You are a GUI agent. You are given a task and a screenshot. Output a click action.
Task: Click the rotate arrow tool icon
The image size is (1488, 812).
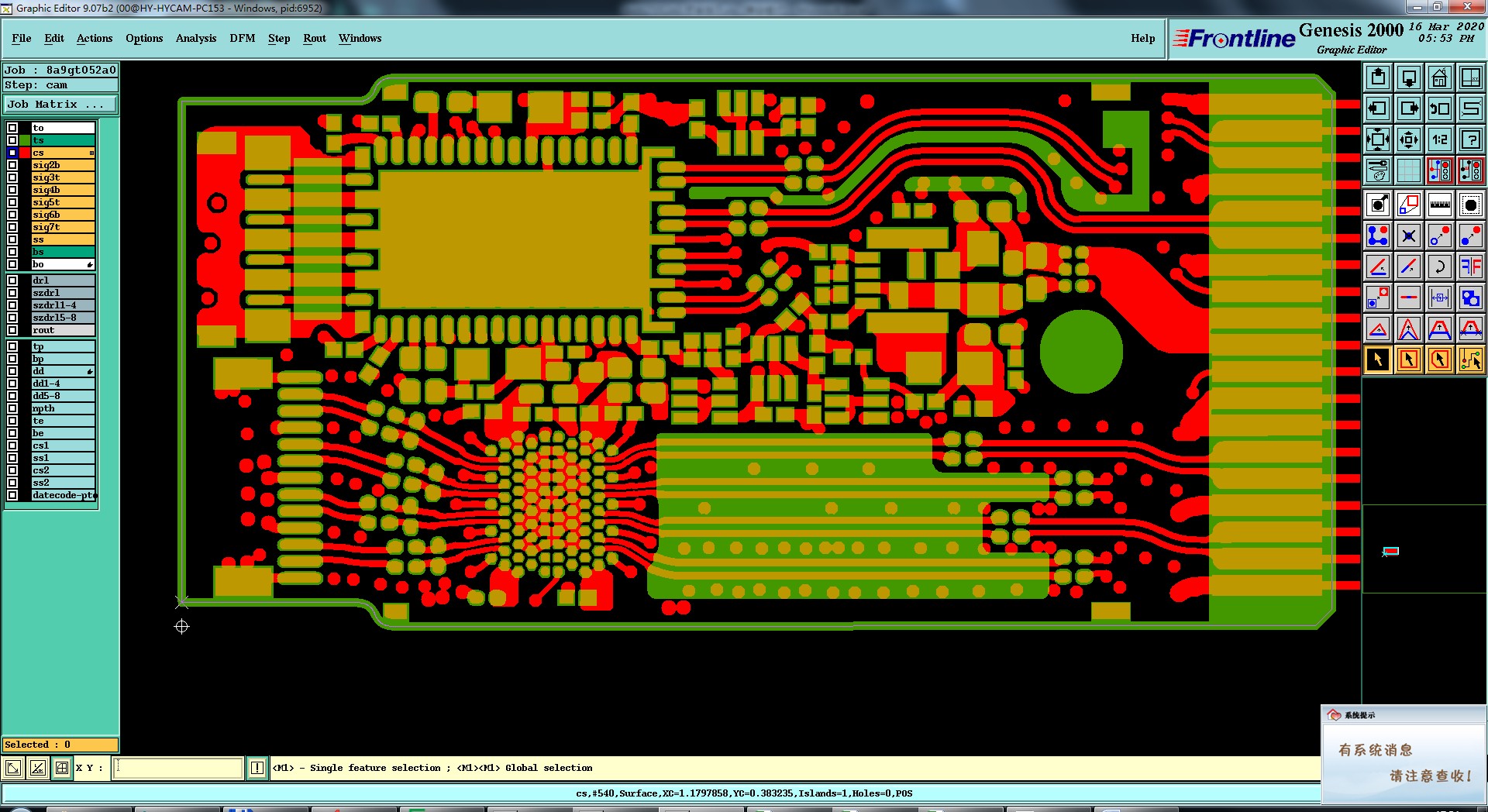click(1439, 267)
